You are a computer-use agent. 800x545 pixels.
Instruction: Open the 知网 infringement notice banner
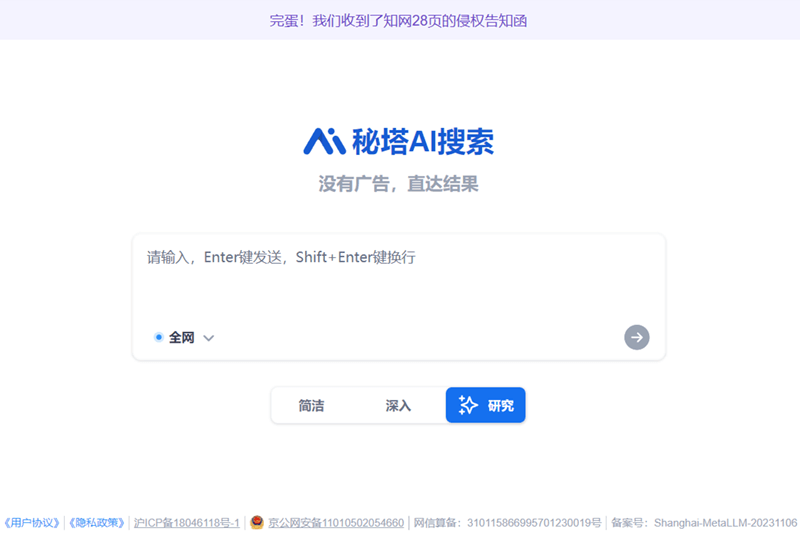398,21
